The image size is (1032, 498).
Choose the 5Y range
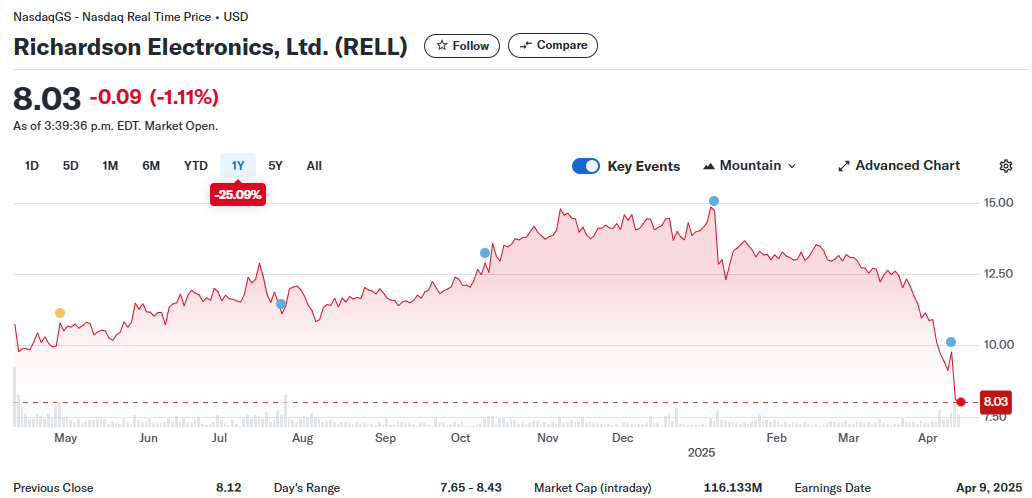(x=275, y=166)
